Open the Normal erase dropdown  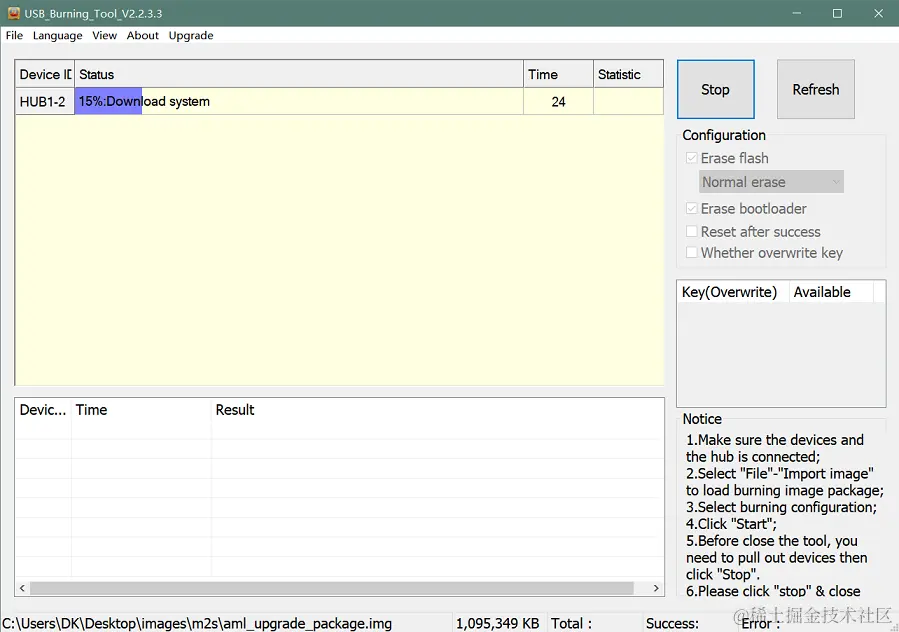pos(771,182)
